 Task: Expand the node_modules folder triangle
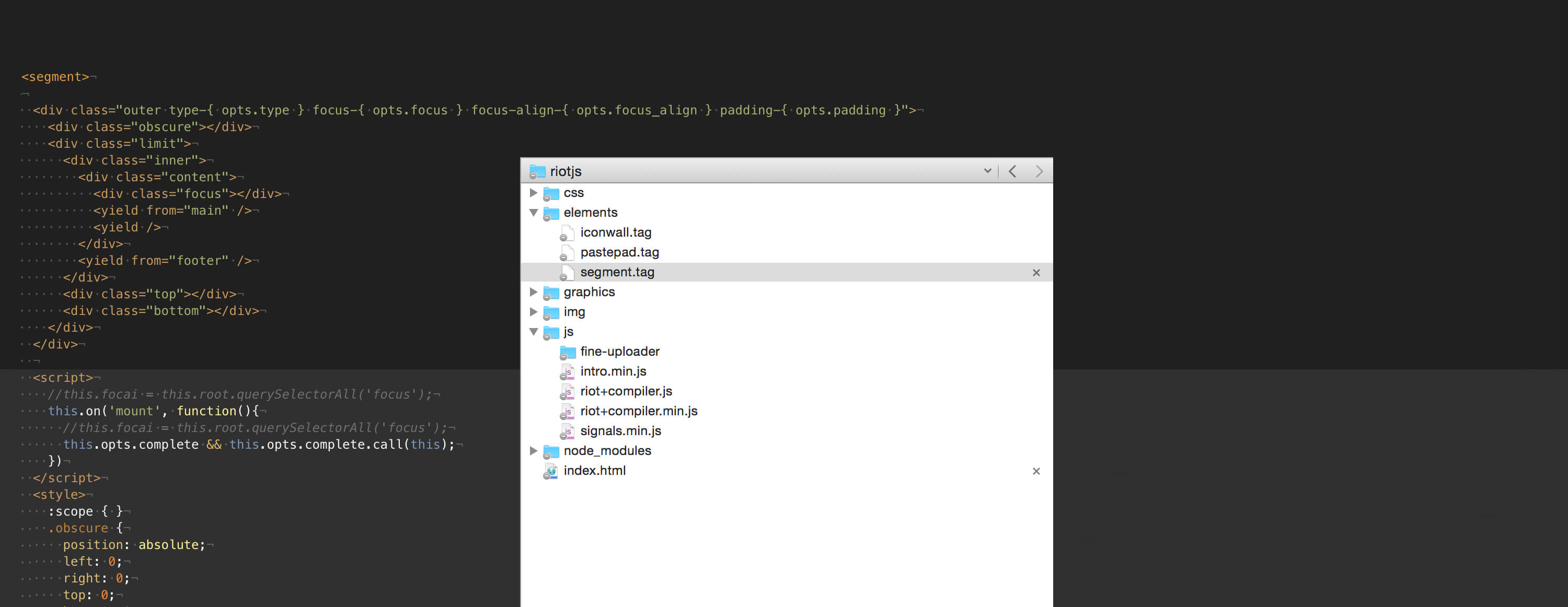click(533, 451)
